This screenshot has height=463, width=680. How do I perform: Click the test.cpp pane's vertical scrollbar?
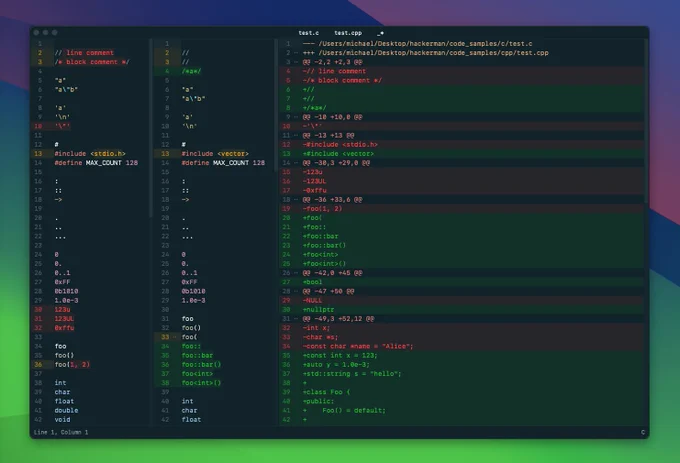tap(275, 105)
